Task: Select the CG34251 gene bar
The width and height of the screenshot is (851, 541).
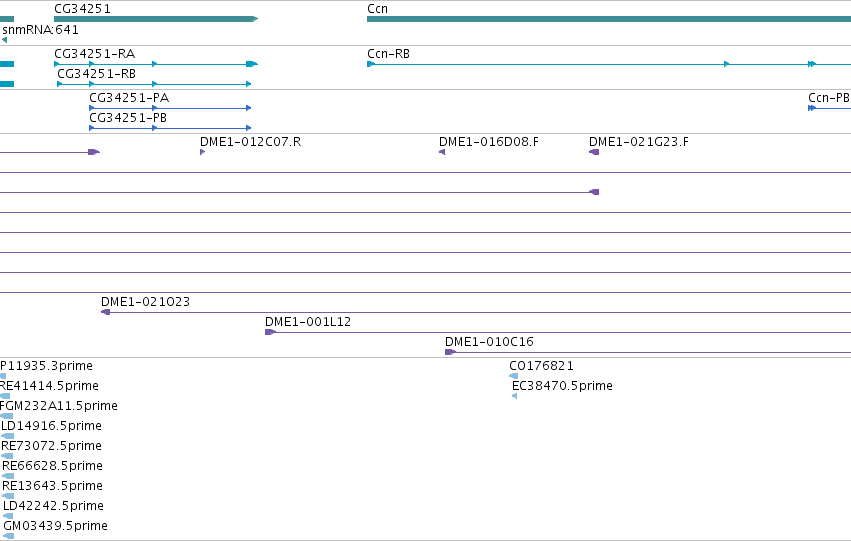Action: pyautogui.click(x=156, y=19)
